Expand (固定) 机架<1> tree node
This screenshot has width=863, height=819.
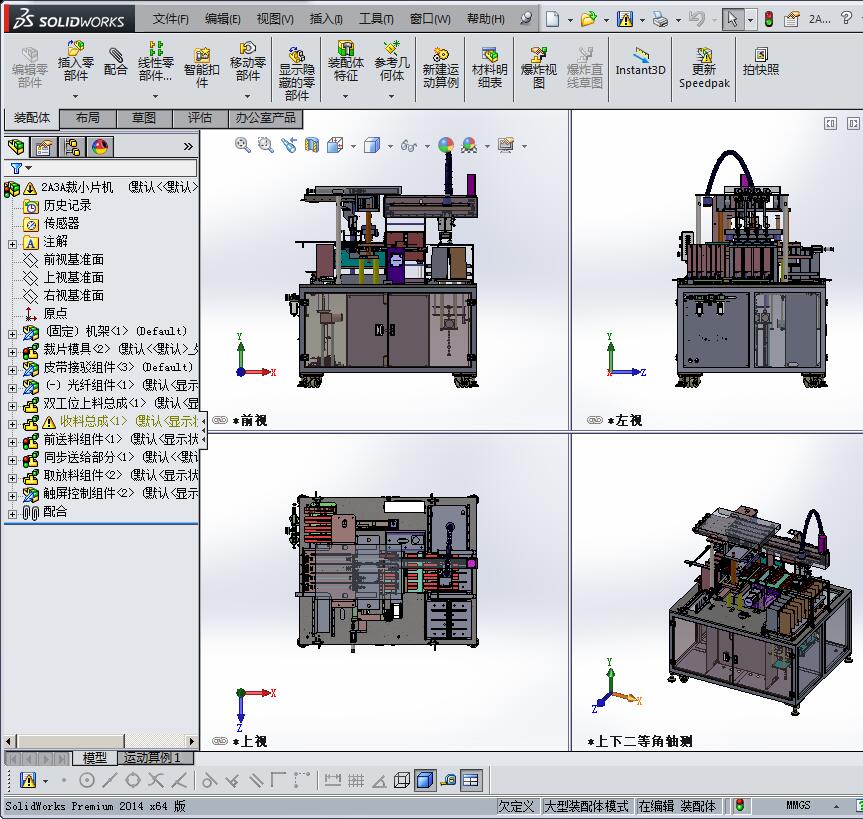pos(12,334)
